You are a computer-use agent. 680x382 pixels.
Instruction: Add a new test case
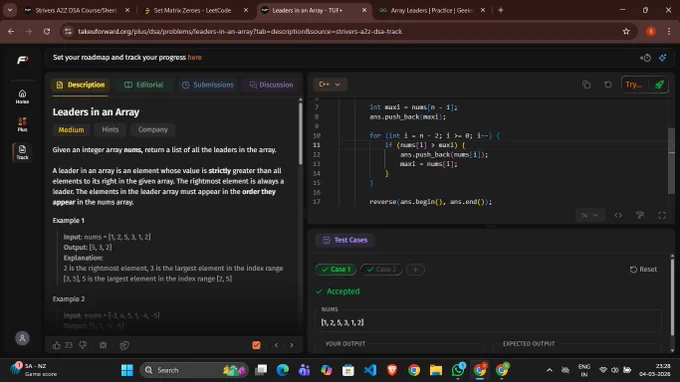(415, 269)
